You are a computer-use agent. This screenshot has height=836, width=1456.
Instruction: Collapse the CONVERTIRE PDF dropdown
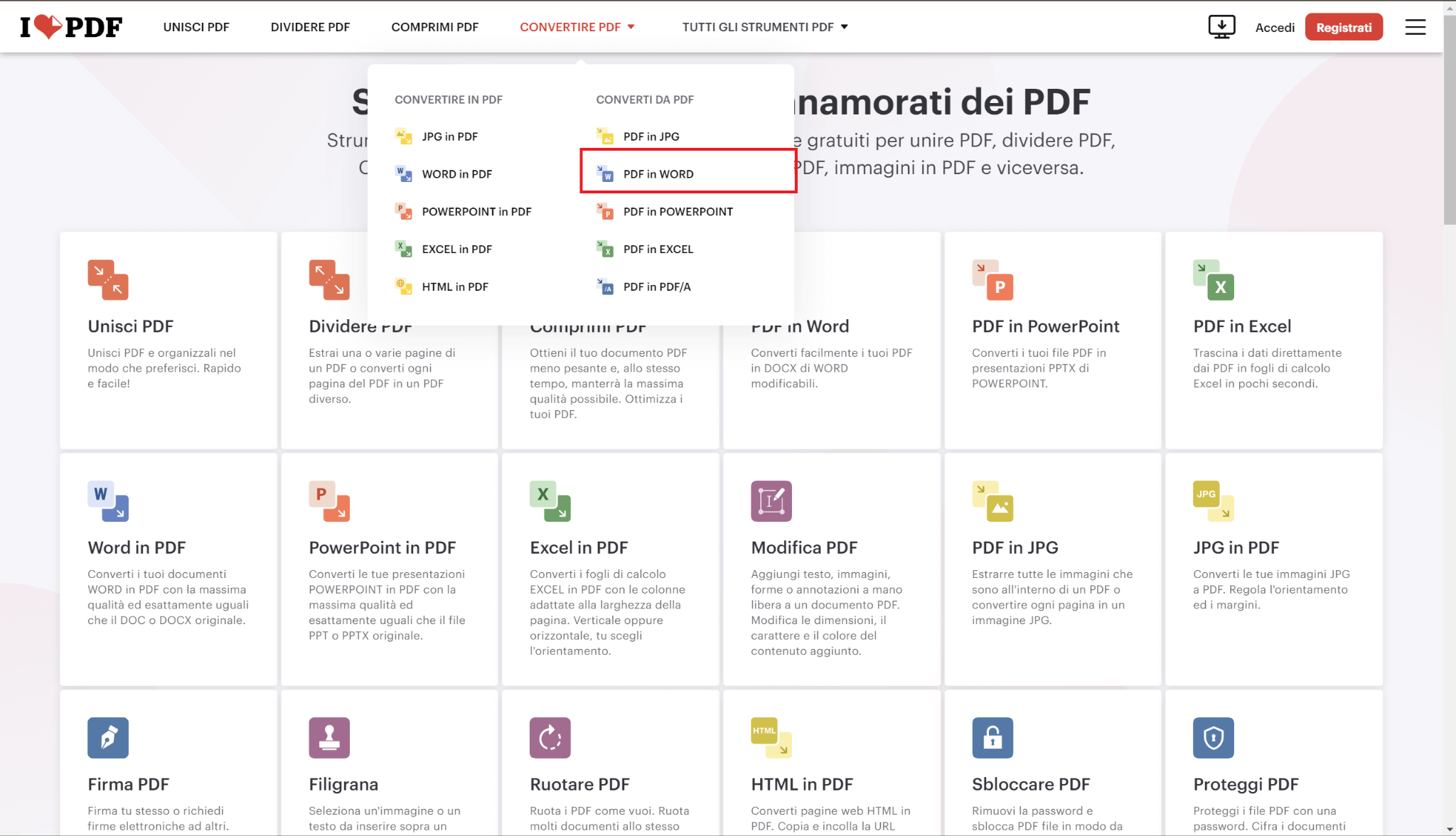[577, 27]
